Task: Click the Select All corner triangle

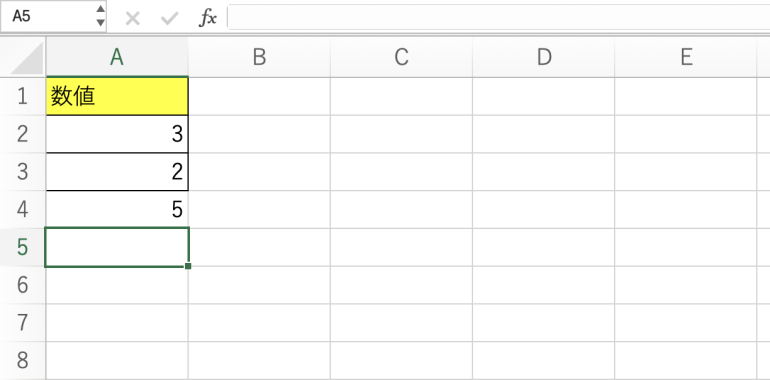Action: [x=27, y=59]
